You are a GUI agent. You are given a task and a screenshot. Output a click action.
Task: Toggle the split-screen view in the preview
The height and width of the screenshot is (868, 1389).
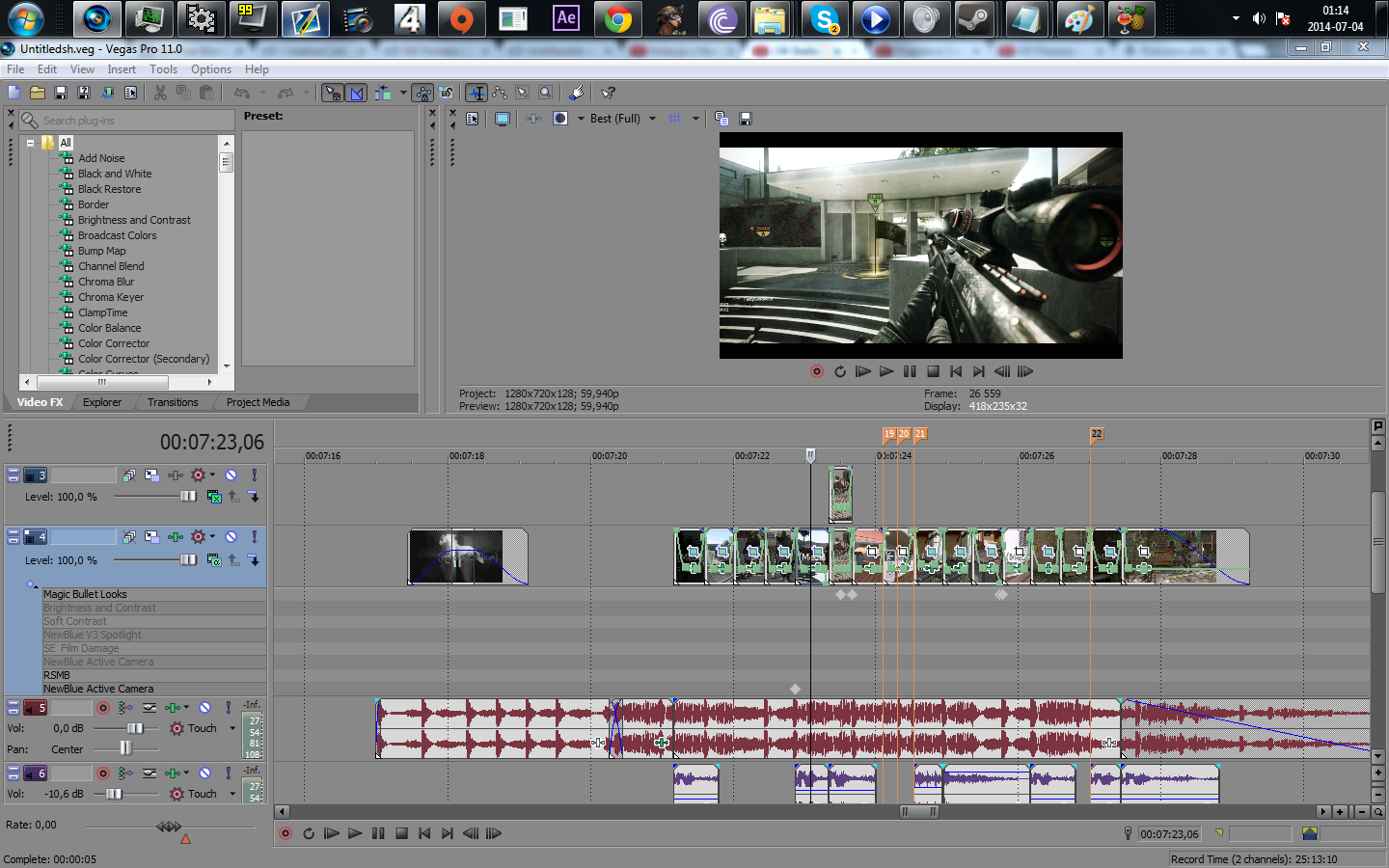(560, 119)
